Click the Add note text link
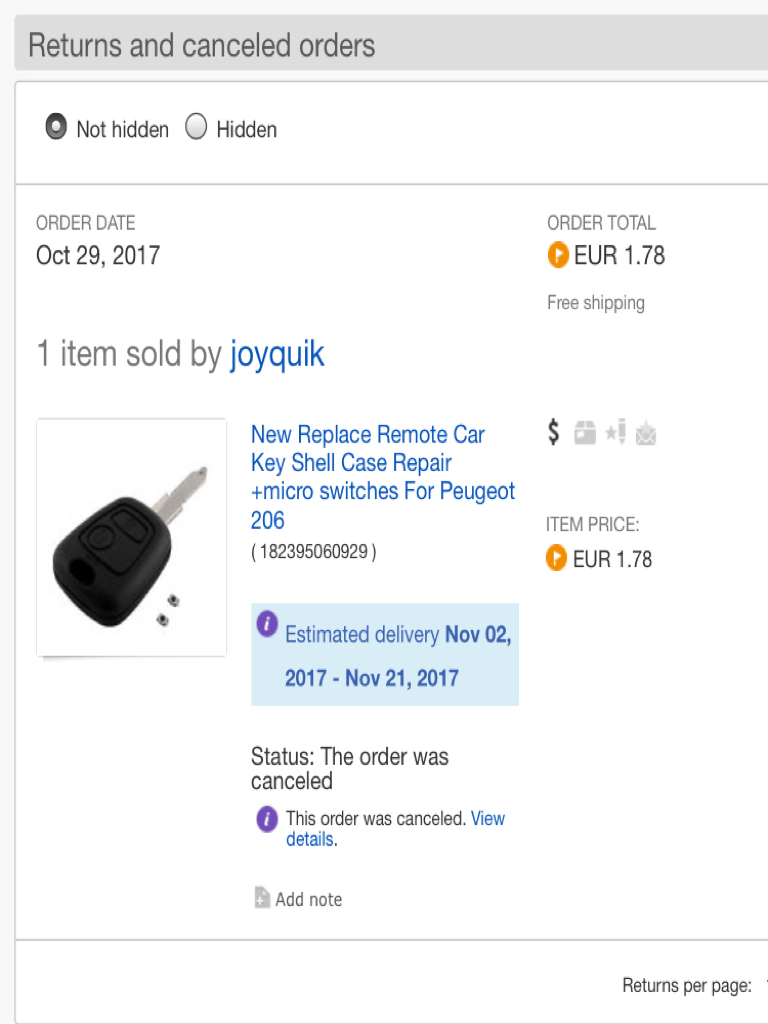 click(308, 900)
